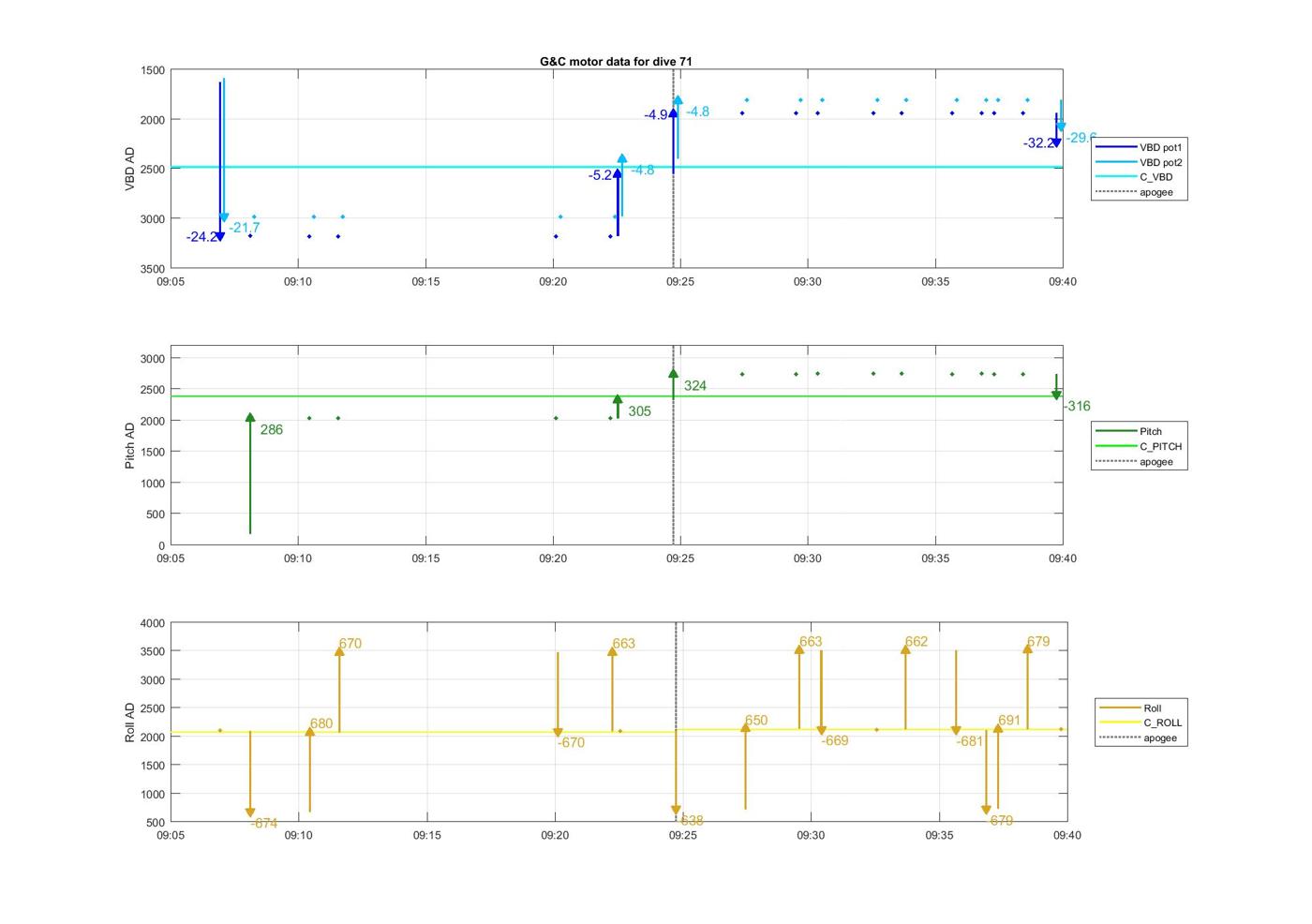The image size is (1312, 924).
Task: Click the 'Roll AD' y-axis label
Action: pyautogui.click(x=130, y=722)
